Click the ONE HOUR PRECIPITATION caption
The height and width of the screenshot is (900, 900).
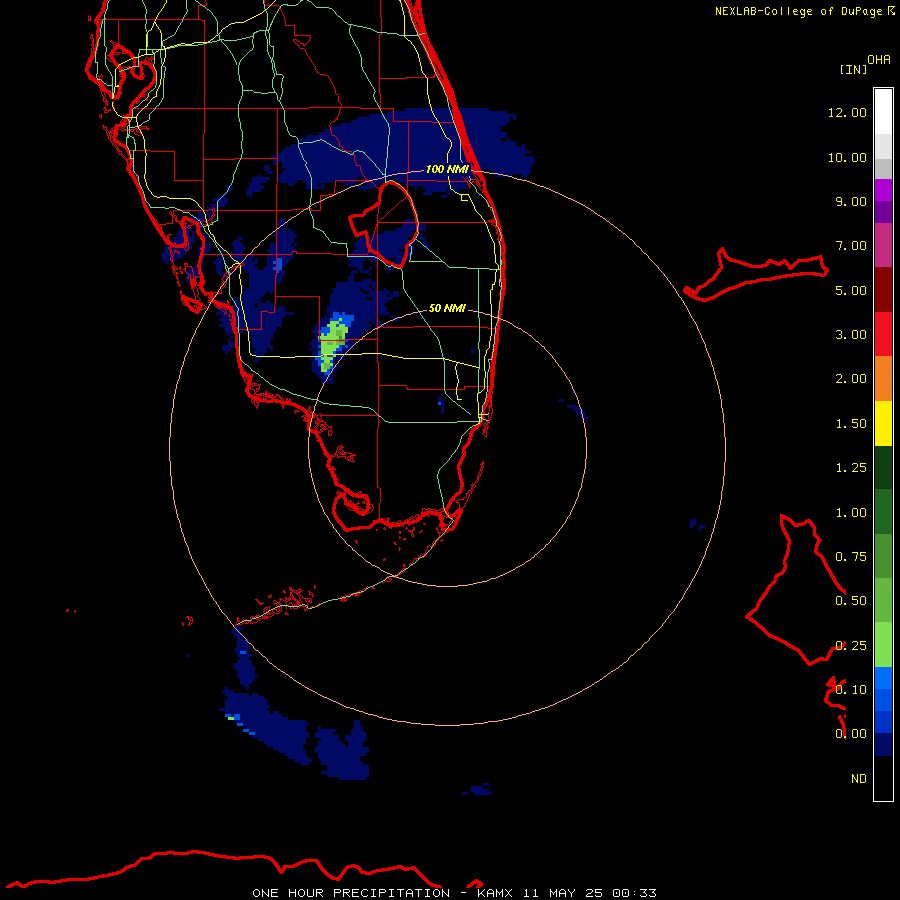pos(351,893)
